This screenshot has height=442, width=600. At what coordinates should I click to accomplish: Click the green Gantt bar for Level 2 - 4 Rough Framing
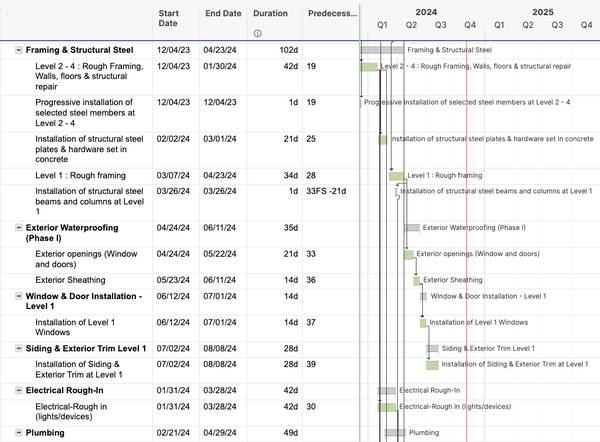pyautogui.click(x=369, y=67)
